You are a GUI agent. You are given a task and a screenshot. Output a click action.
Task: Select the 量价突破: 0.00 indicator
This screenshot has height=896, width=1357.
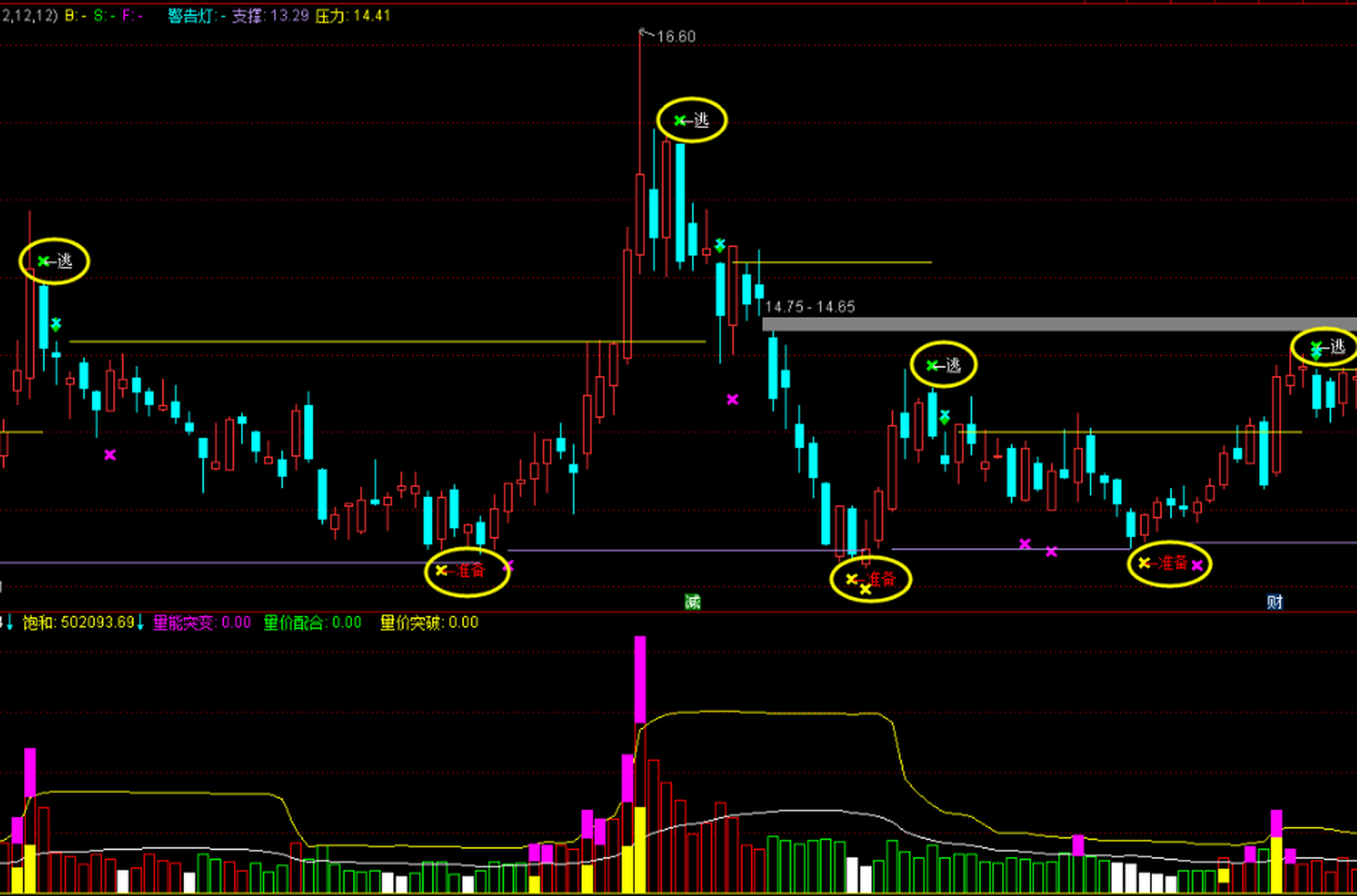point(429,622)
